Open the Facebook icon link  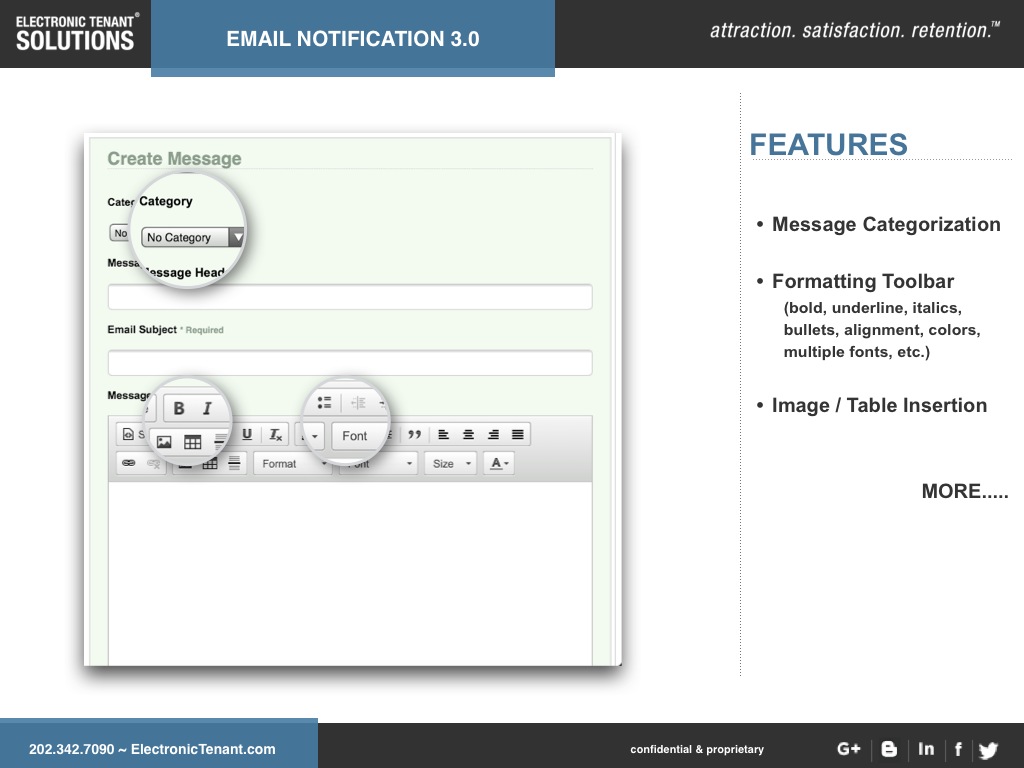point(958,749)
